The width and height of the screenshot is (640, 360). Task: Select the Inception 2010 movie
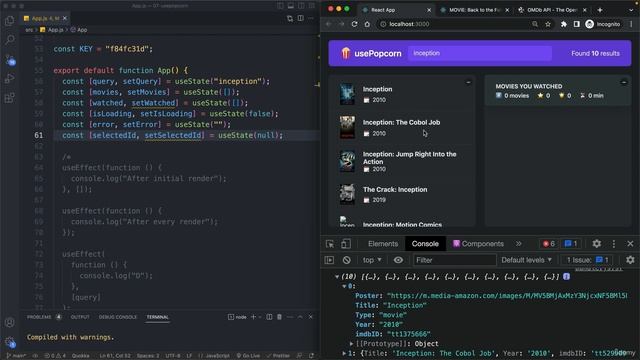point(402,94)
